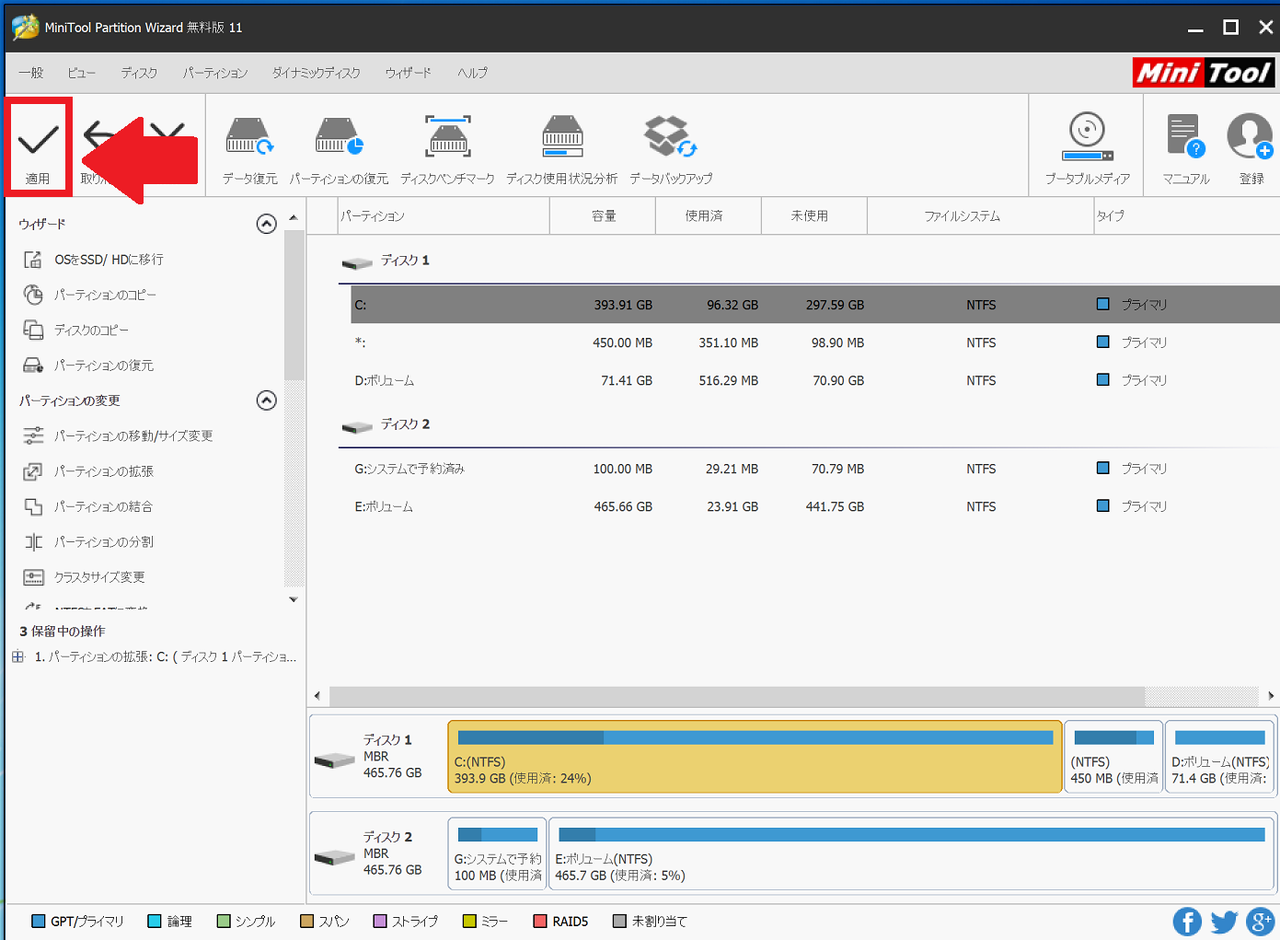Choose パーティションの移動/サイズ変更 in sidebar

tap(118, 436)
